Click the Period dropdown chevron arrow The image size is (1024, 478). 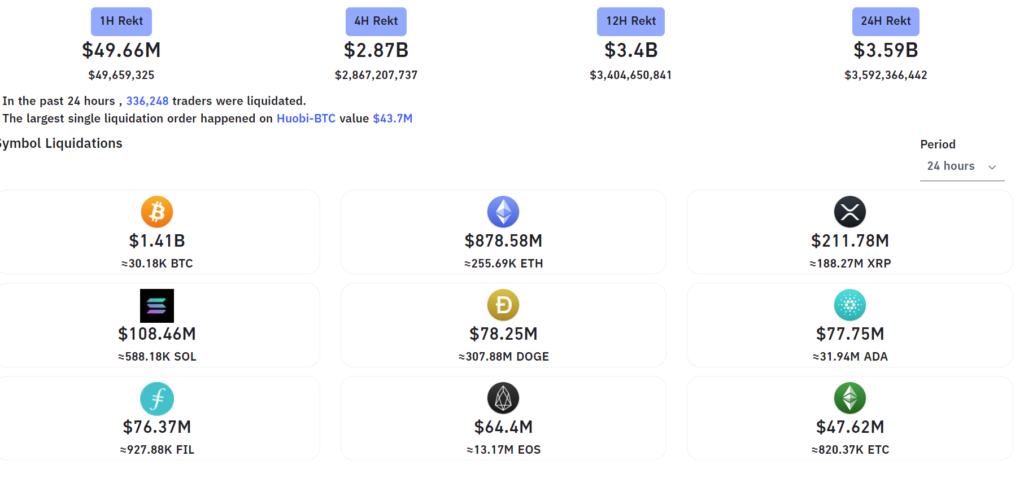(x=992, y=167)
